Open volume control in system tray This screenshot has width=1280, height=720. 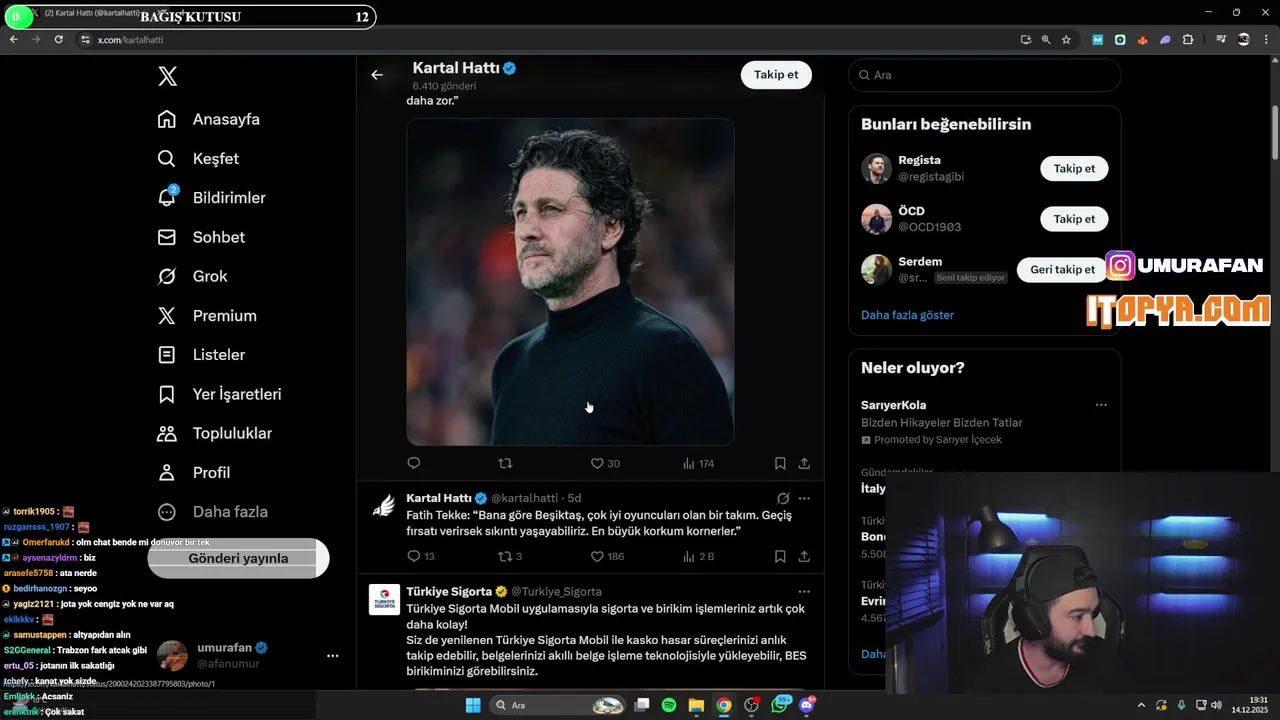click(1216, 705)
